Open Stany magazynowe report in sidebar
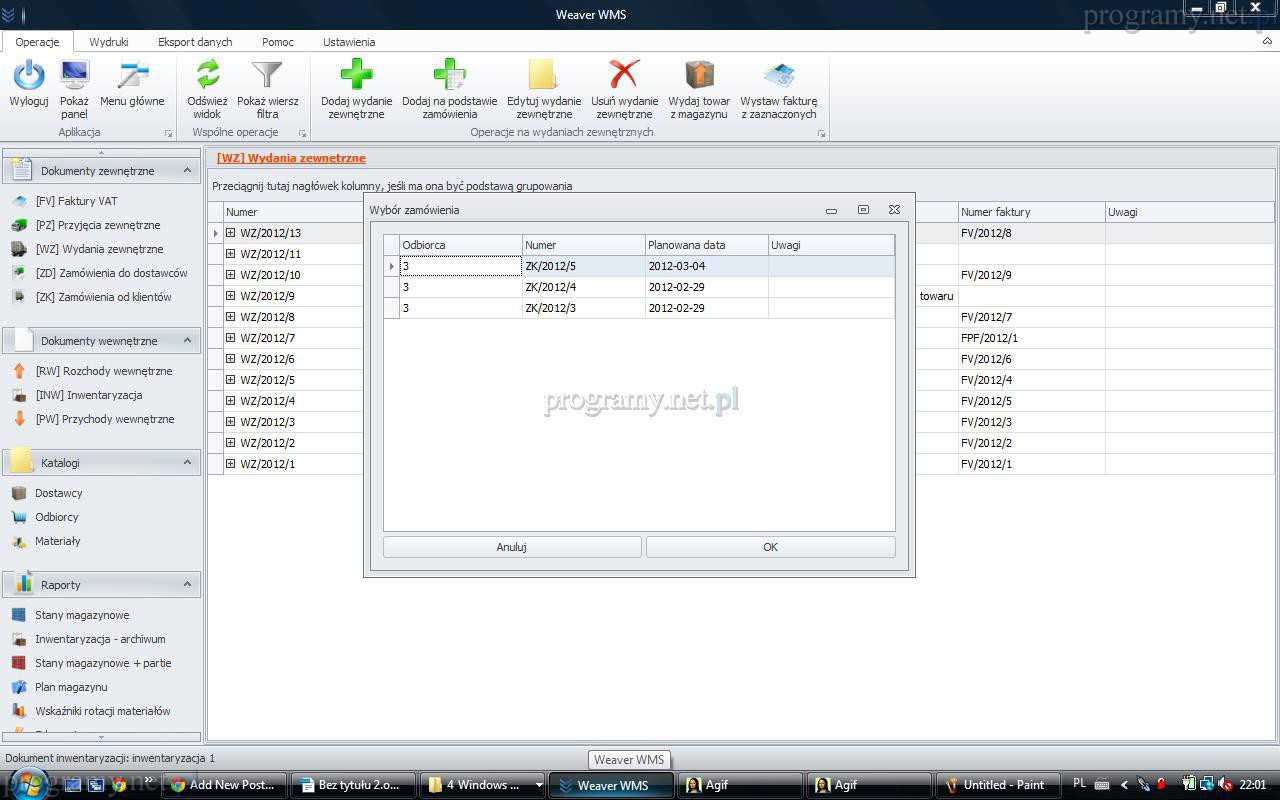 [x=82, y=615]
